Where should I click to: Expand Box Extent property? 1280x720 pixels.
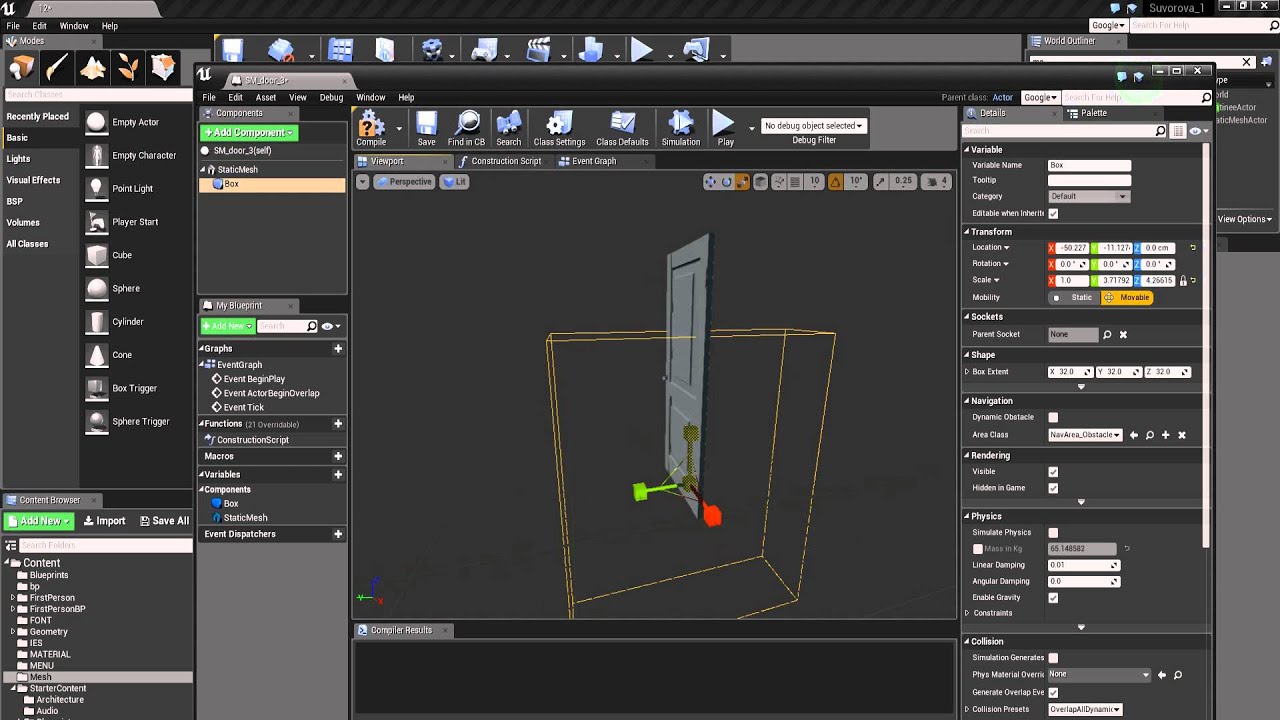point(967,372)
